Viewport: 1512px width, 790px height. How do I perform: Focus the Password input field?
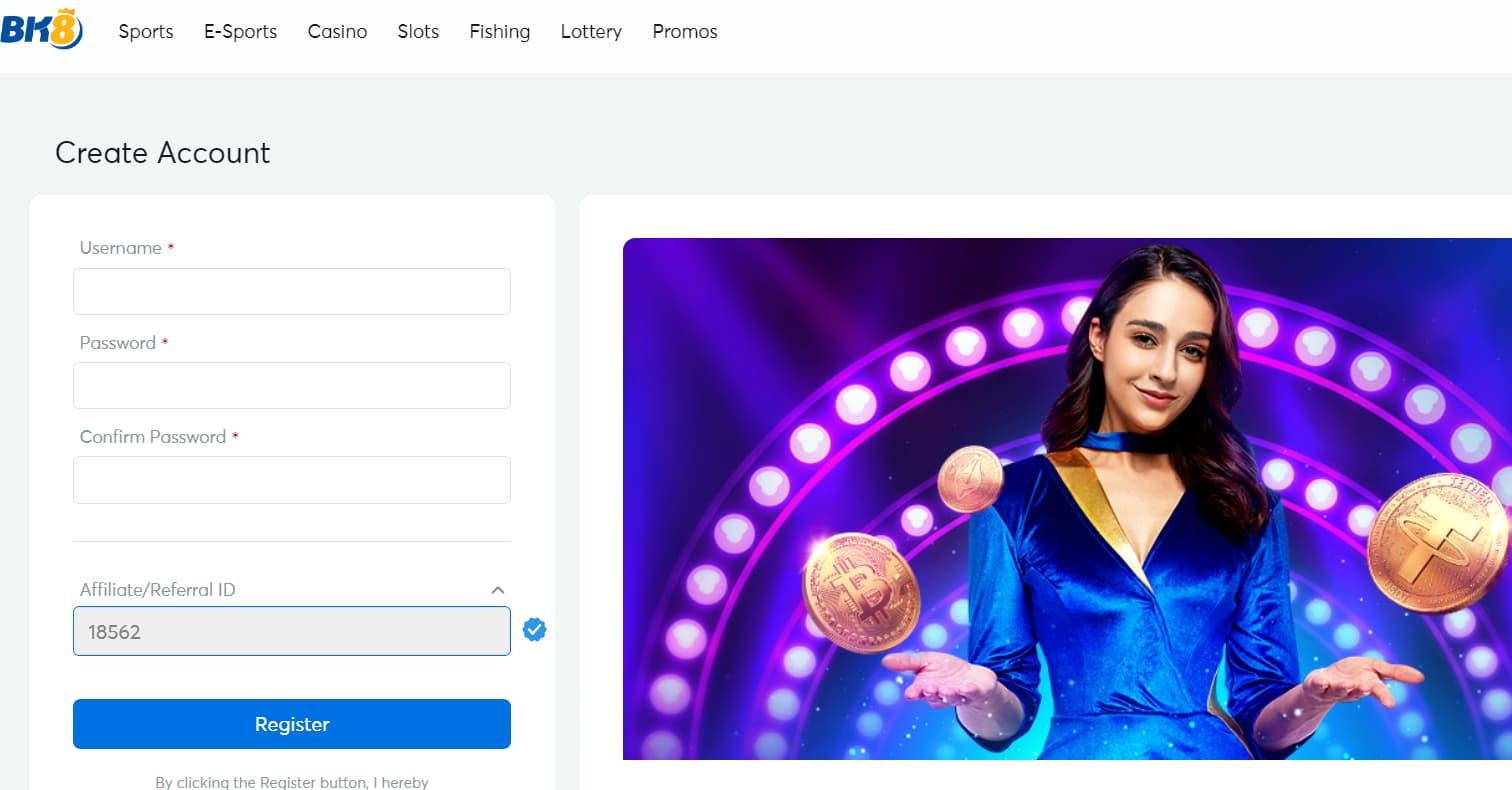(x=292, y=385)
